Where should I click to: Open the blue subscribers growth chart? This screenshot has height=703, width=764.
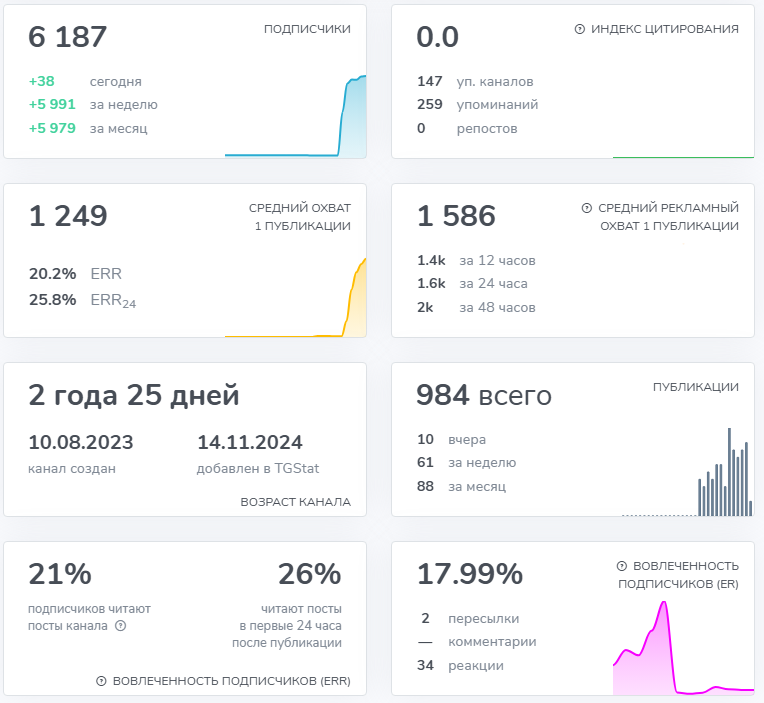pos(296,117)
